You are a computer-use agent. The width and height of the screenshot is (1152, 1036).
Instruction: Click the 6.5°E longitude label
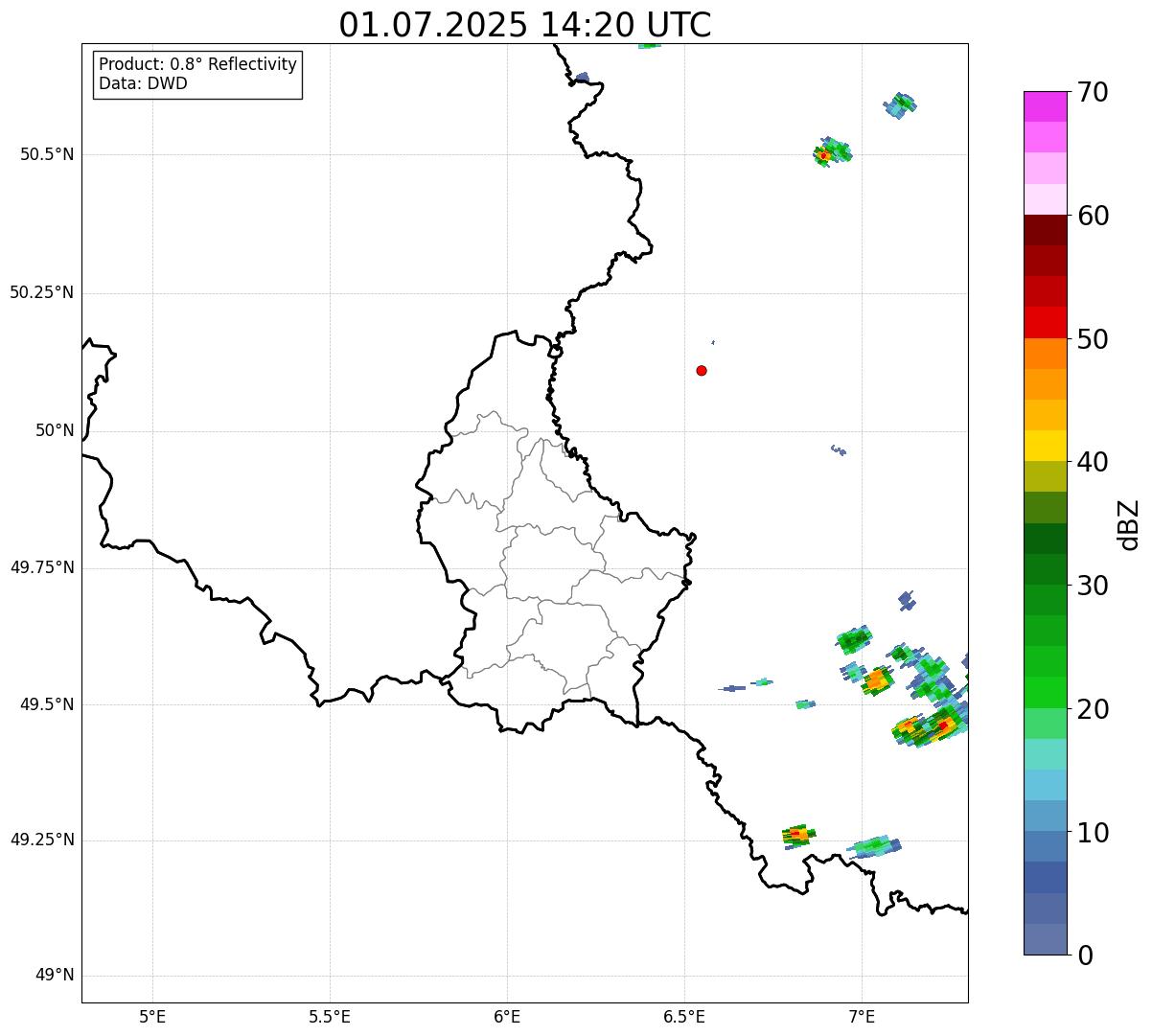coord(684,1016)
